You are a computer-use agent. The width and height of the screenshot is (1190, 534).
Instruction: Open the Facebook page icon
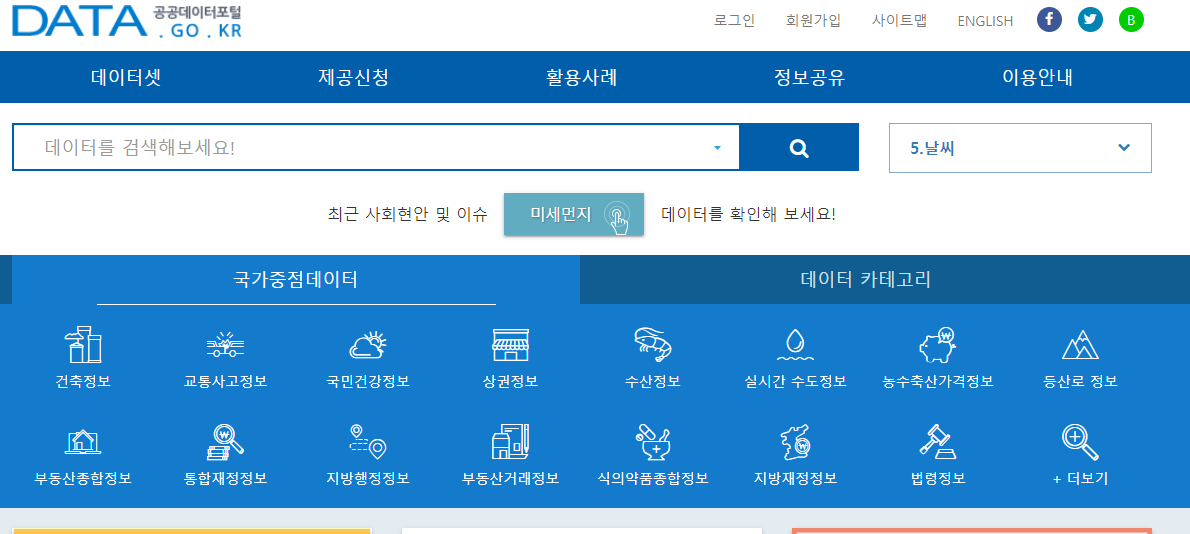click(x=1049, y=20)
